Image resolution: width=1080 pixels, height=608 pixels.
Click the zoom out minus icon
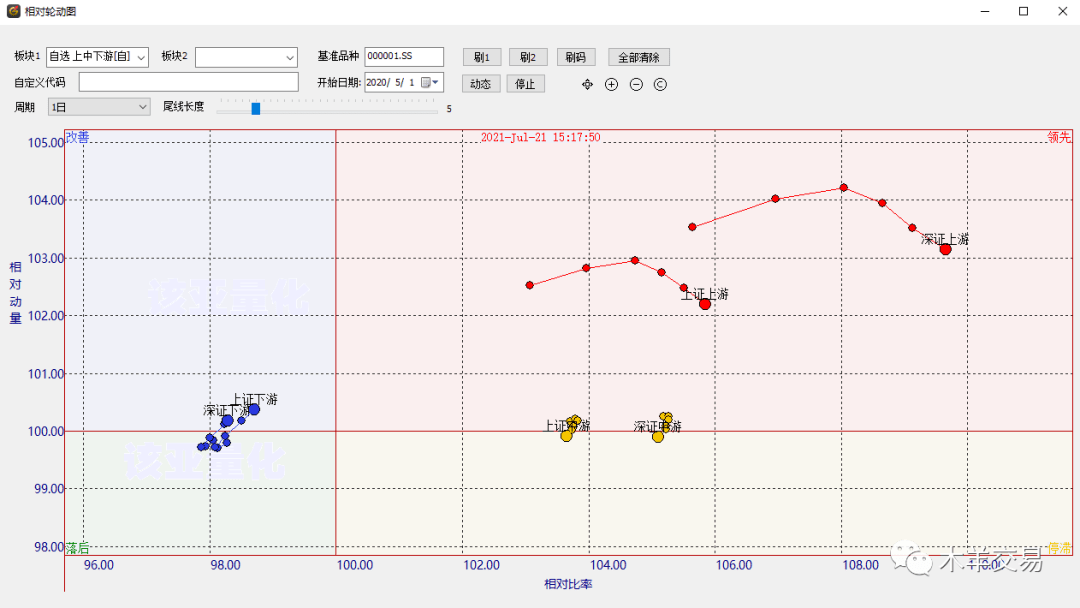(x=636, y=84)
